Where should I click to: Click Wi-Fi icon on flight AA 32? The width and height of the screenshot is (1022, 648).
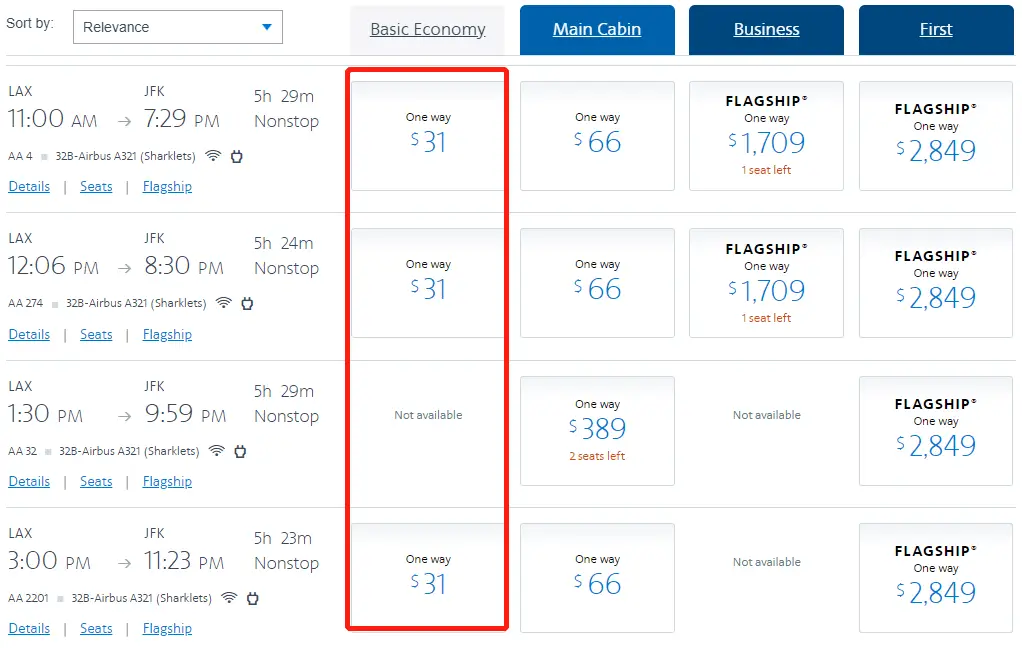pyautogui.click(x=216, y=451)
